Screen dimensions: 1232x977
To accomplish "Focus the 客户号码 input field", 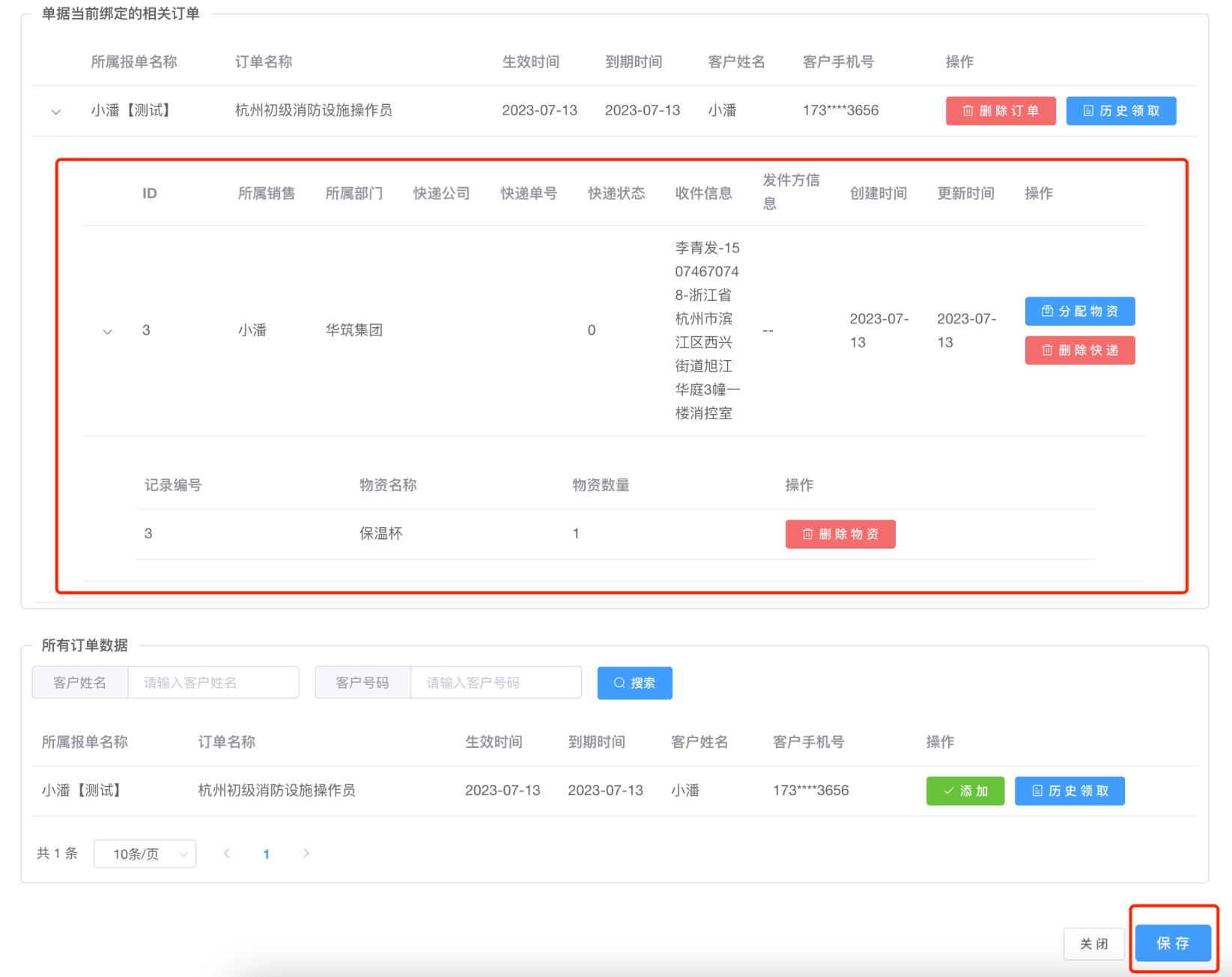I will 495,683.
